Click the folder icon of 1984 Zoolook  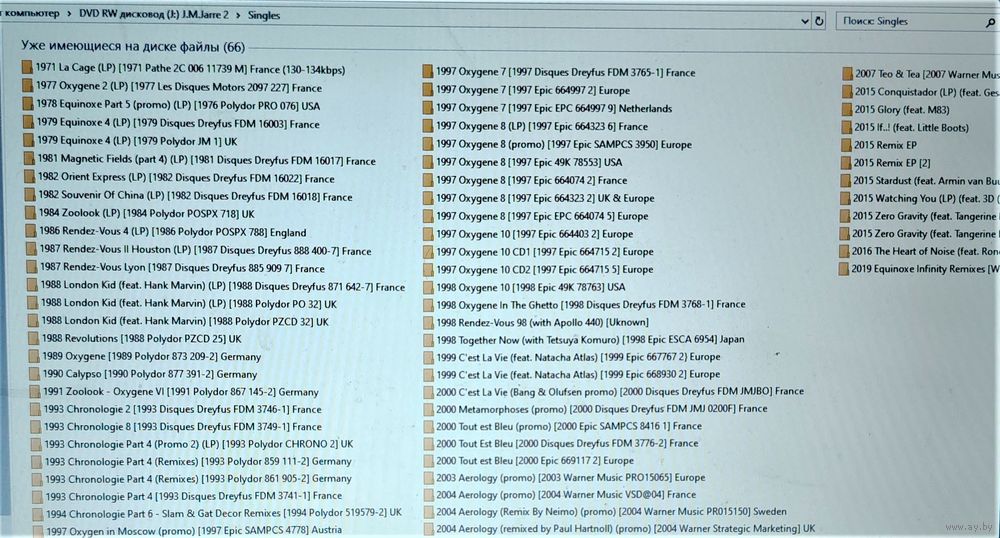coord(31,213)
